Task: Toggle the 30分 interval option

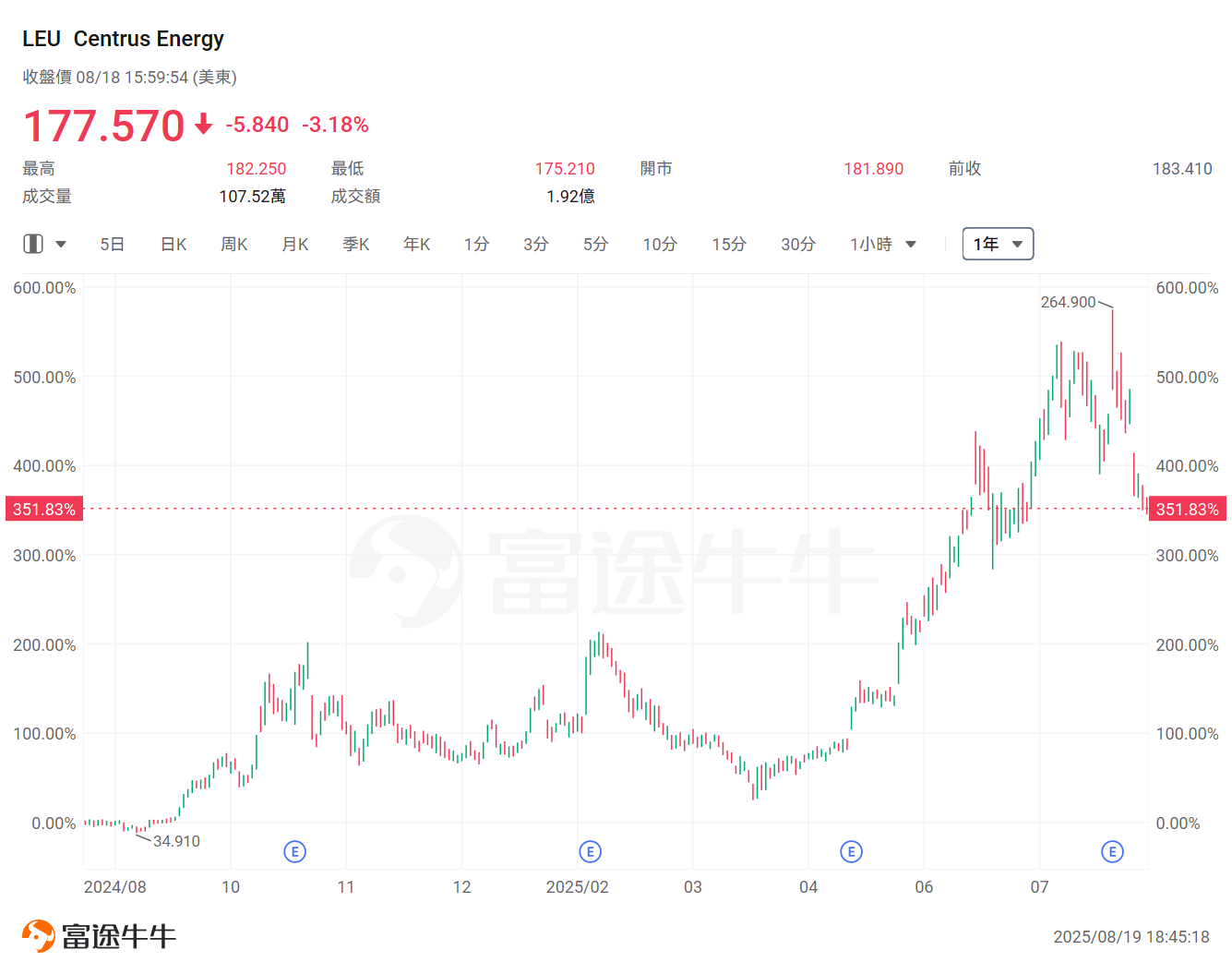Action: pos(797,244)
